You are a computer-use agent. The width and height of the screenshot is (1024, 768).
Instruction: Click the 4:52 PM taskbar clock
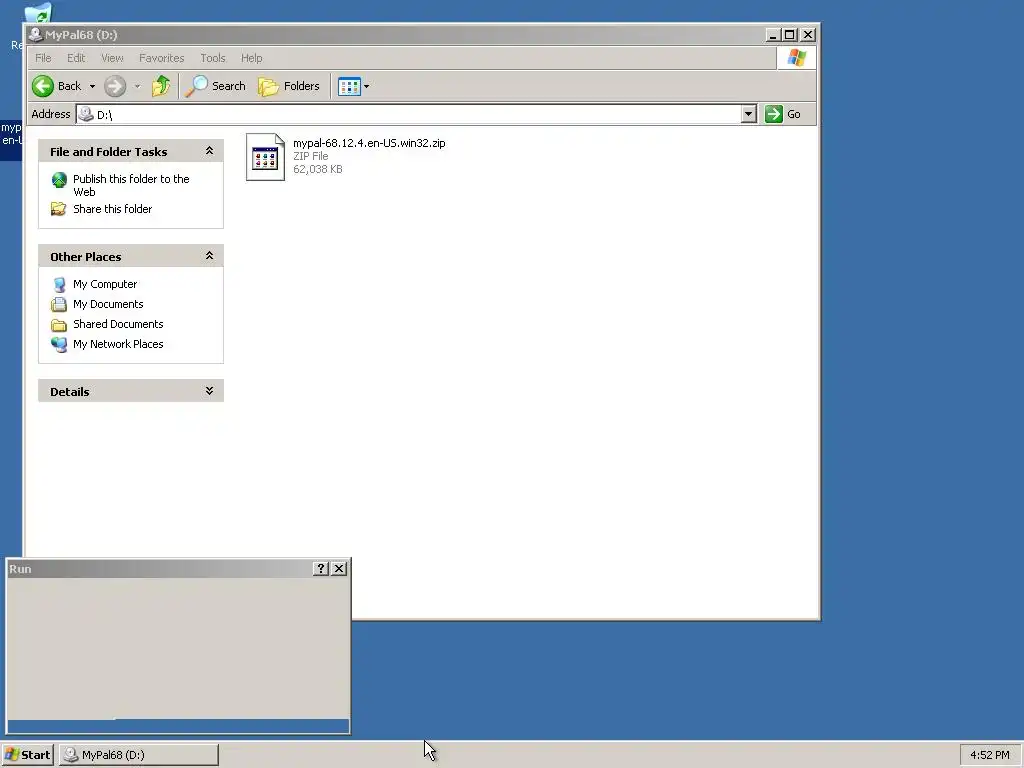tap(989, 755)
